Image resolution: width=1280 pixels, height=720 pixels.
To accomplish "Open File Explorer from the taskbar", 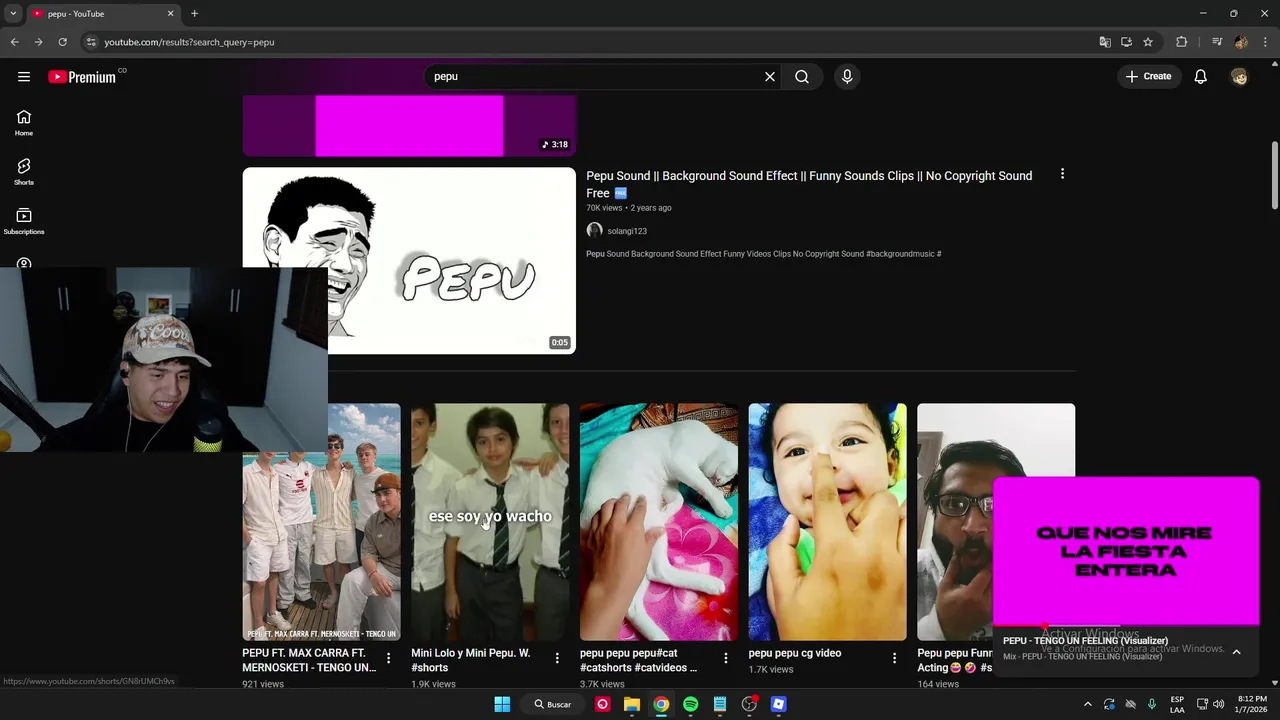I will pos(632,704).
